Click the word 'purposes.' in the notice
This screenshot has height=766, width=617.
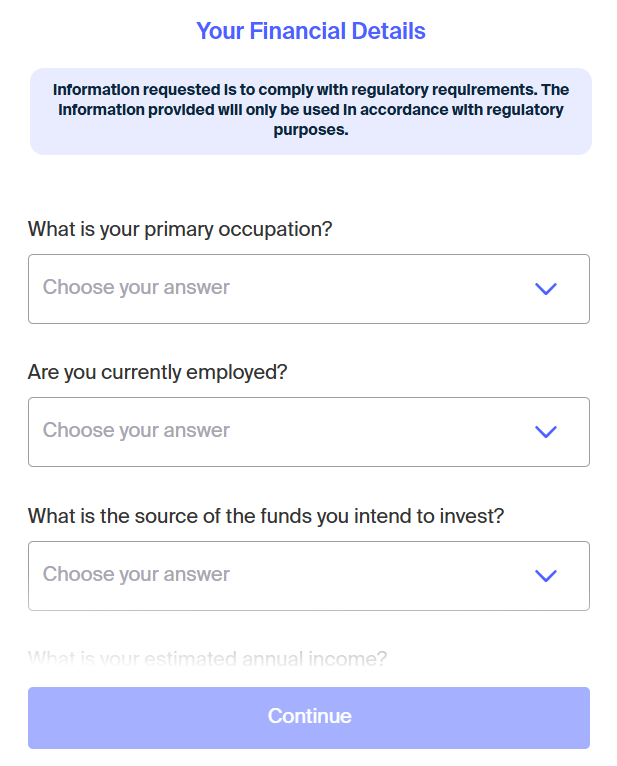[310, 130]
